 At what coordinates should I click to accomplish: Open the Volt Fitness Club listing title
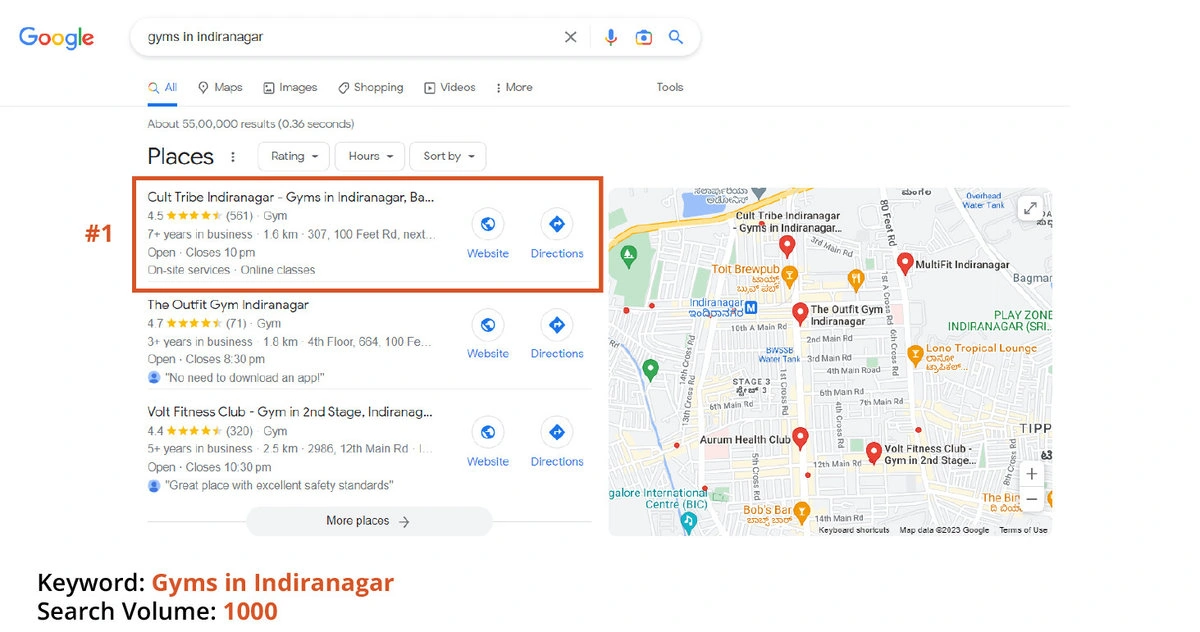pyautogui.click(x=291, y=412)
